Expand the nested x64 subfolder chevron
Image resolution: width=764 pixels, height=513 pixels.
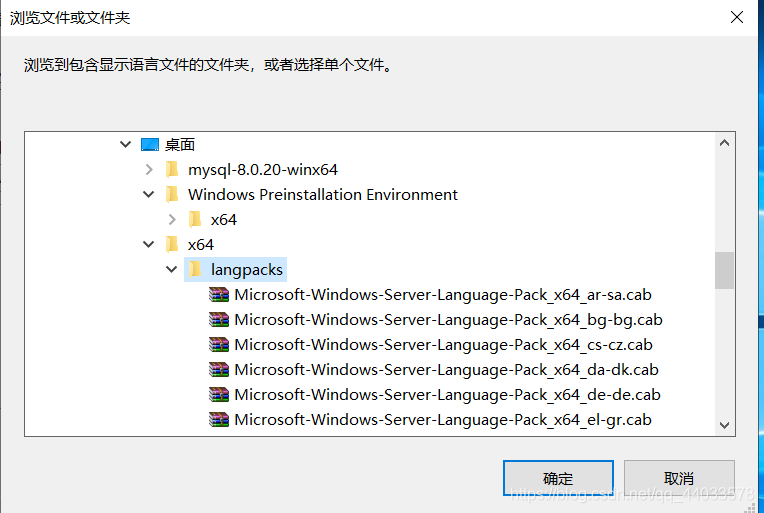(172, 220)
